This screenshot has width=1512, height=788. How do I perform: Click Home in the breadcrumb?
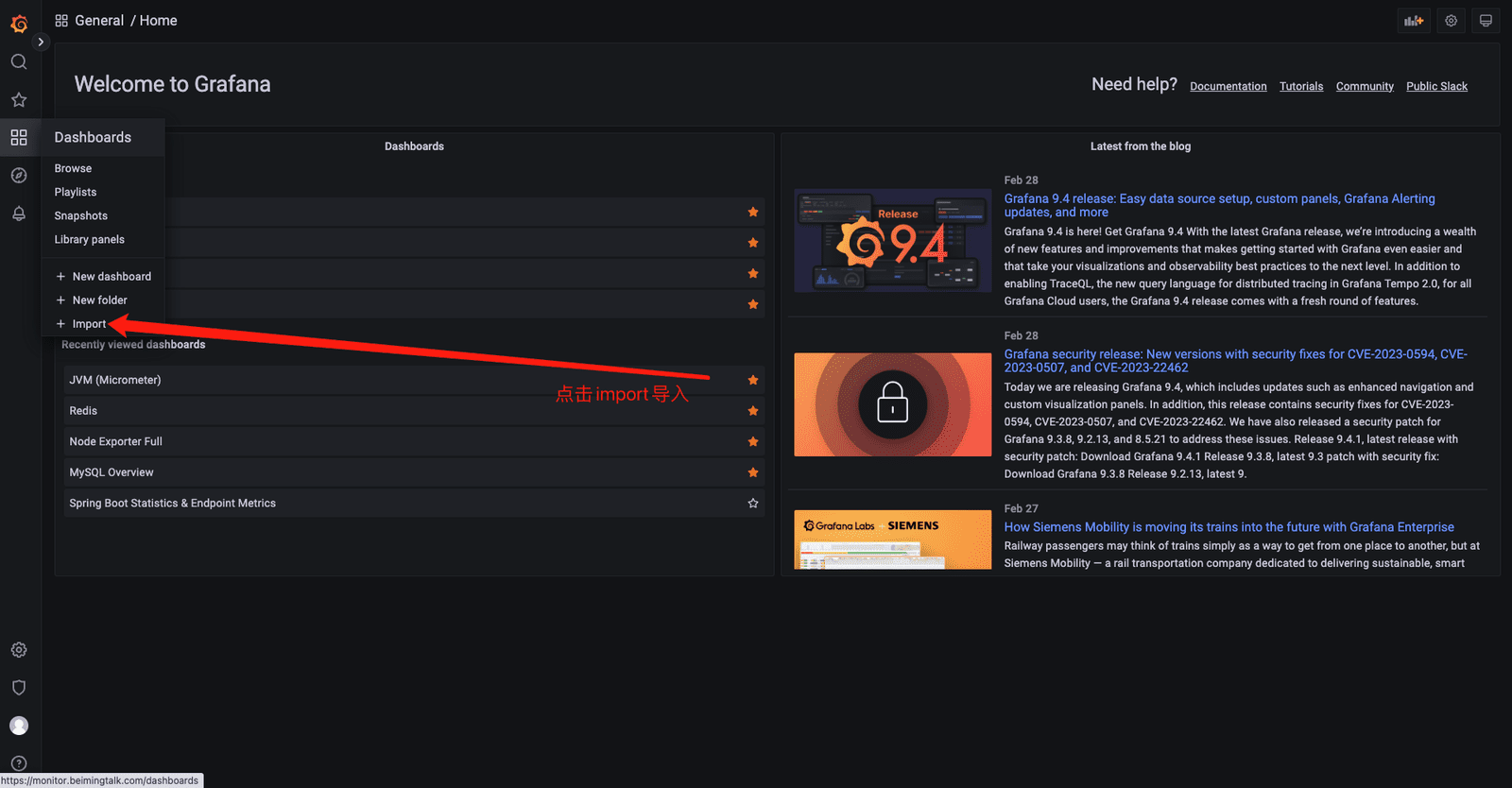pos(159,21)
